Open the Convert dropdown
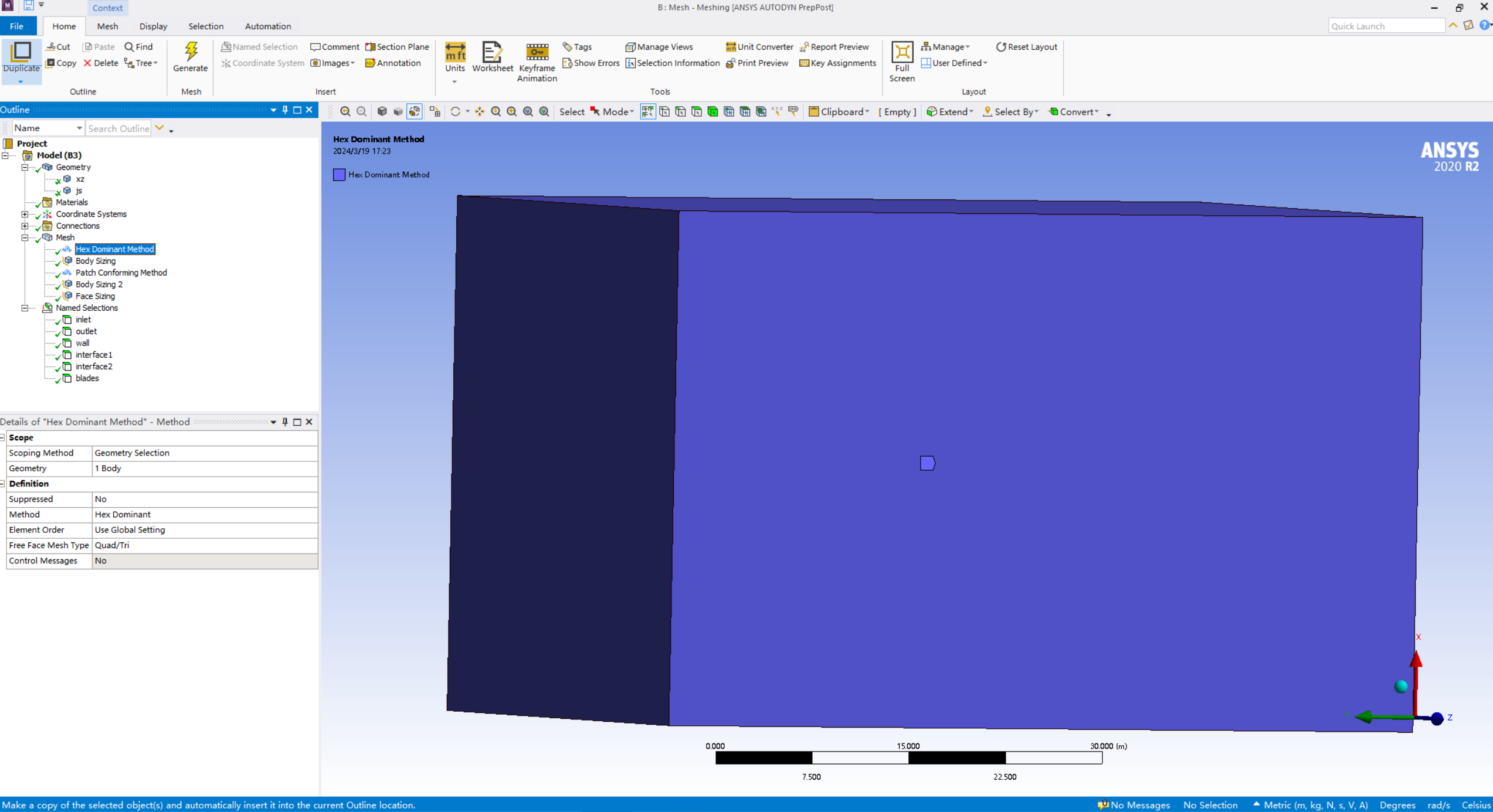This screenshot has height=812, width=1493. click(x=1074, y=111)
